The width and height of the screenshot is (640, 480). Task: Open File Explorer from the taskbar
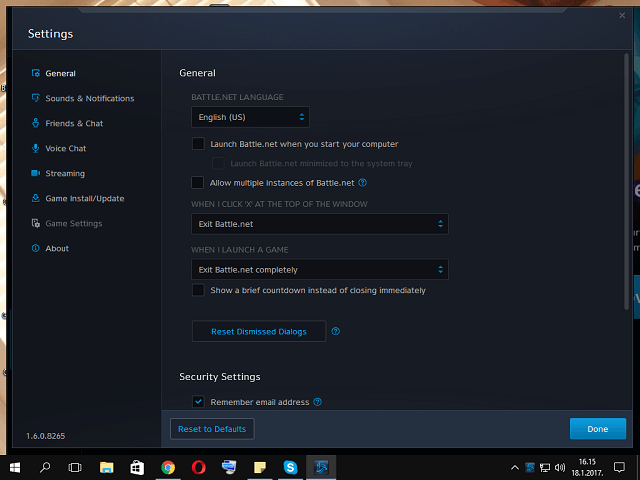click(107, 467)
